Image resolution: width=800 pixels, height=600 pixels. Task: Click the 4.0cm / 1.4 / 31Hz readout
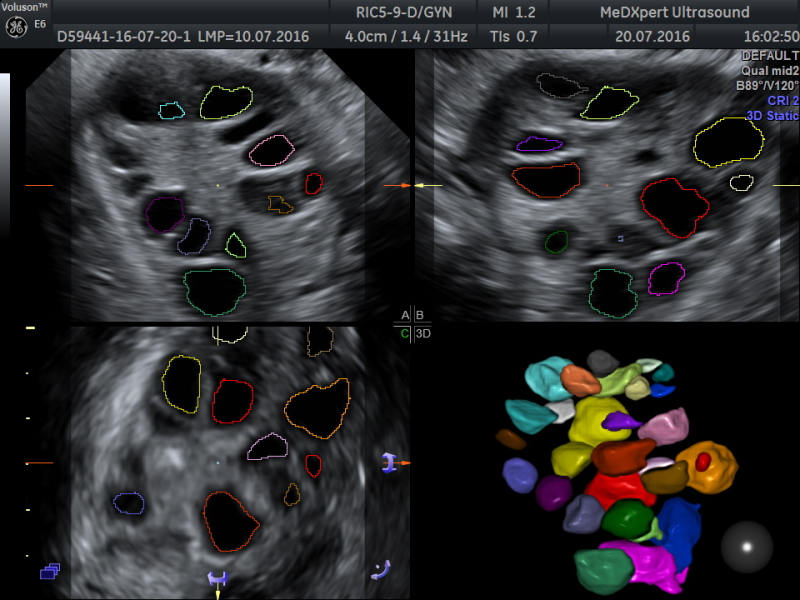click(406, 36)
